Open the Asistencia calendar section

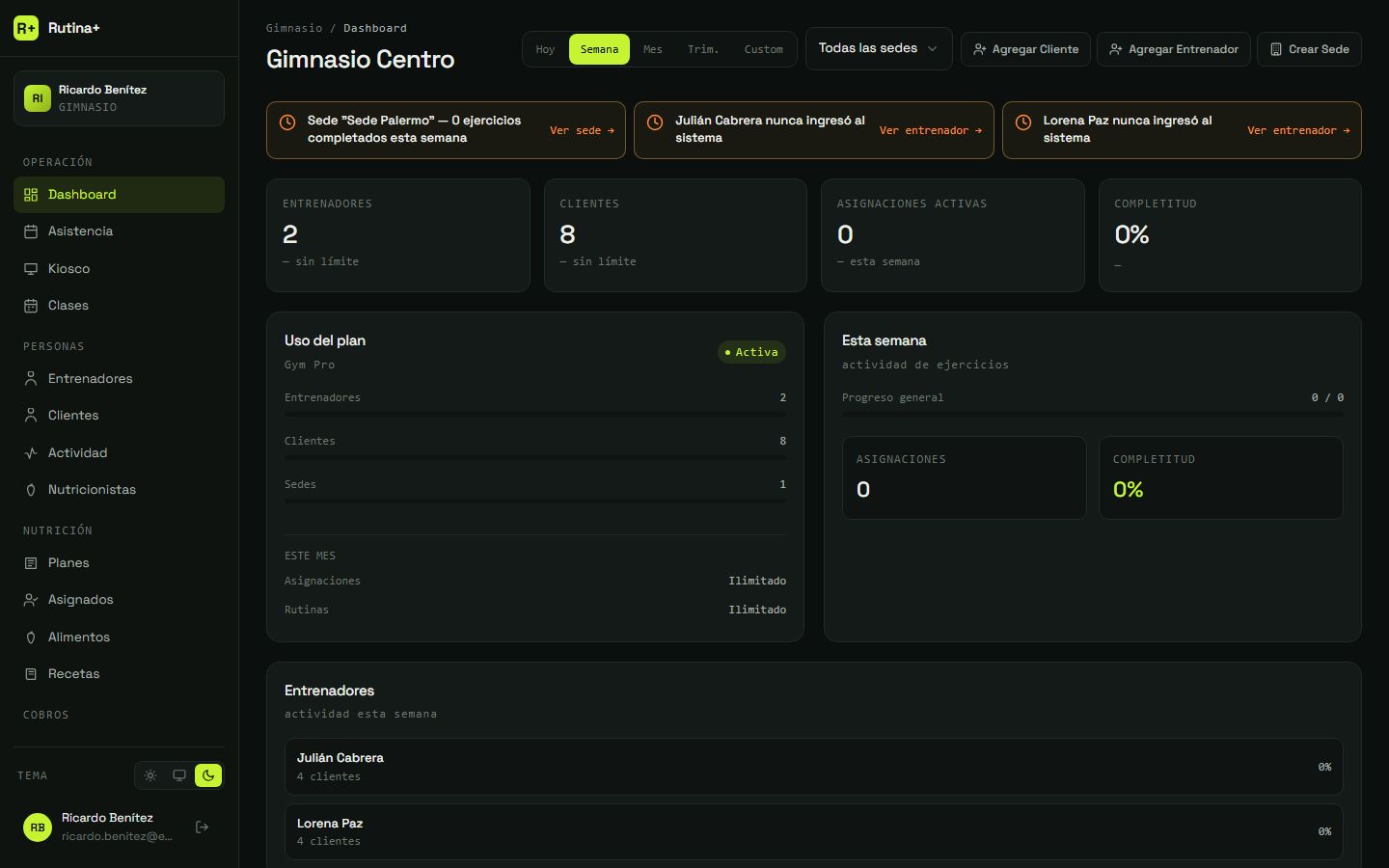tap(119, 231)
